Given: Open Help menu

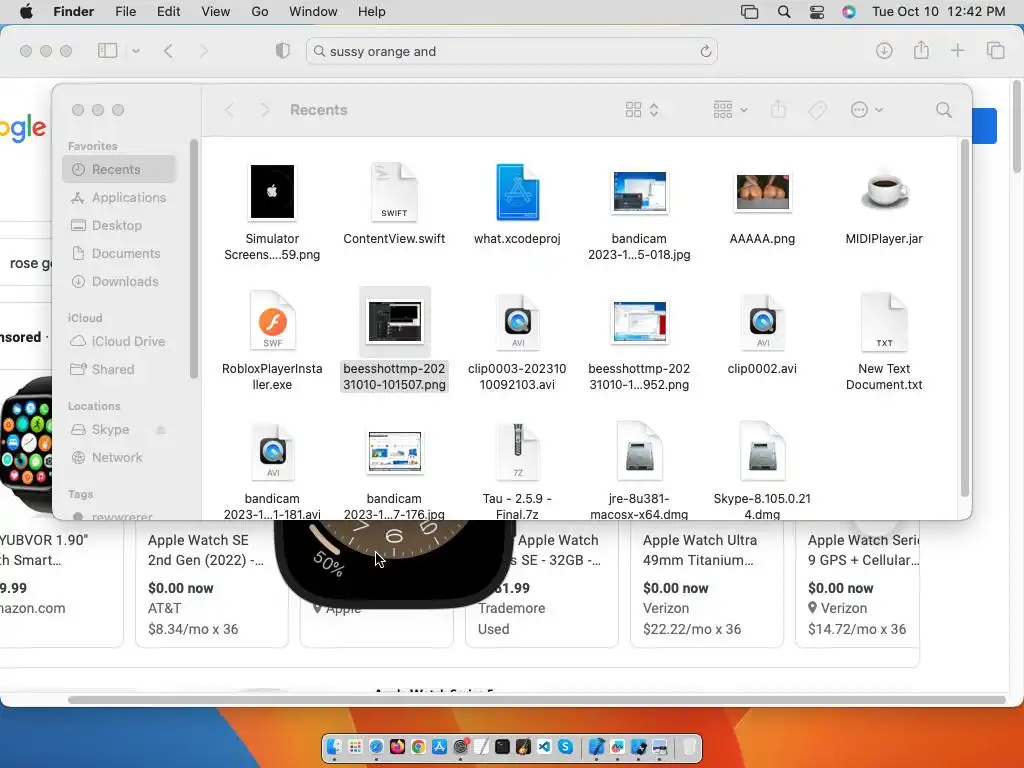Looking at the screenshot, I should tap(372, 12).
